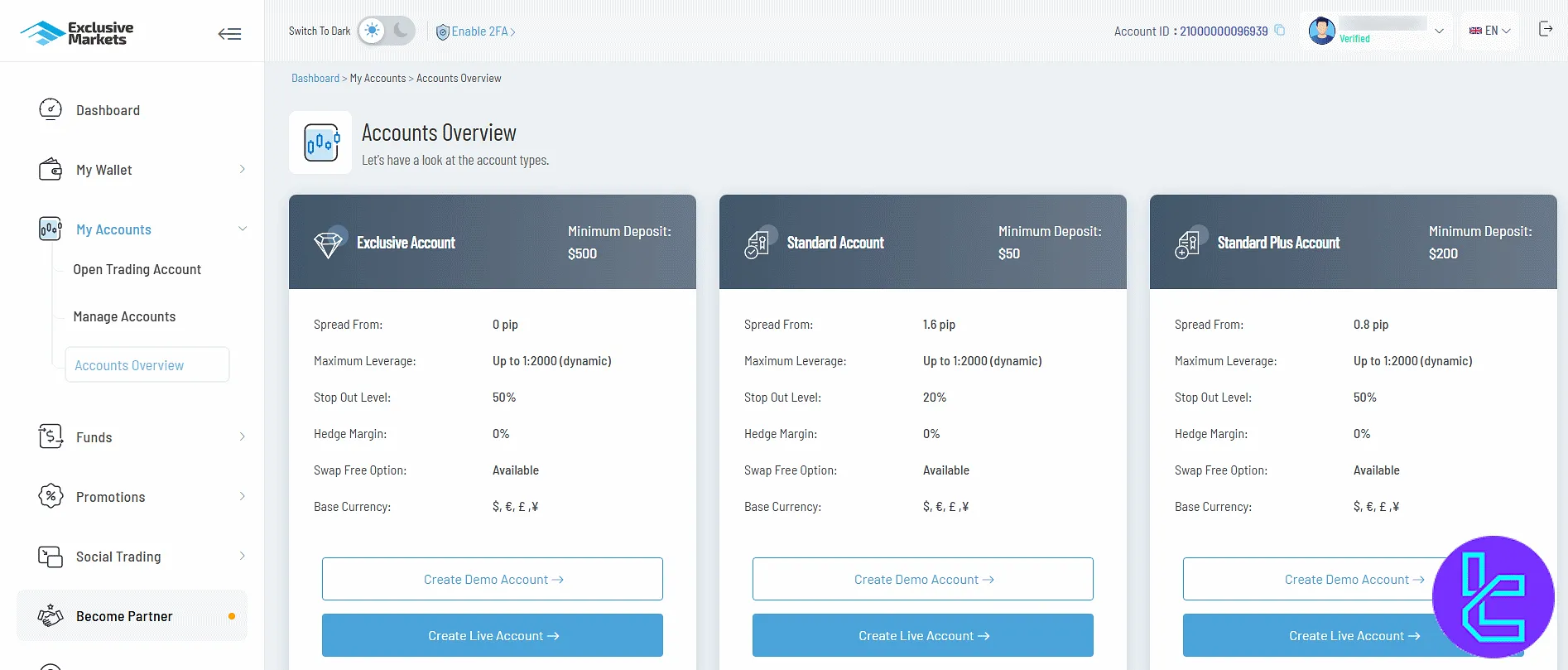
Task: Click the $200 minimum deposit value
Action: point(1443,253)
